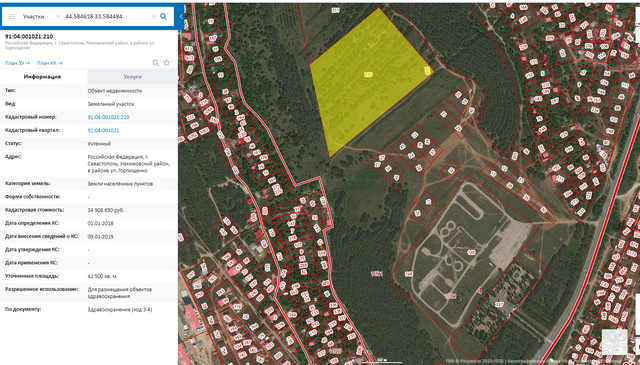Click the basemap thumbnail in map corner
This screenshot has height=365, width=640.
(614, 342)
